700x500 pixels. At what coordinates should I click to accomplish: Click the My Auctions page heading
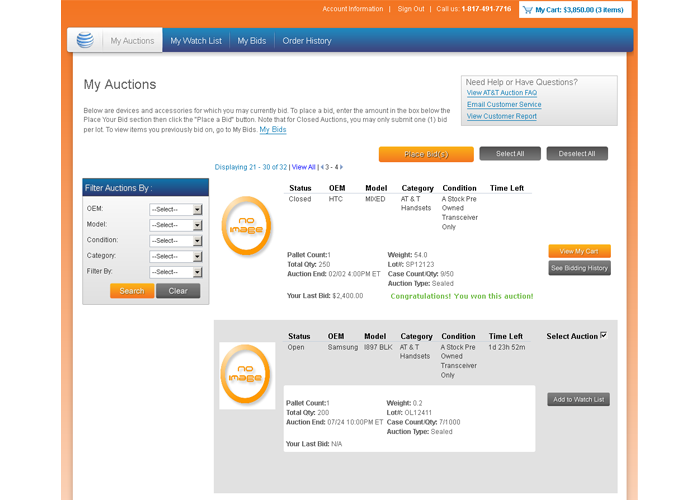click(120, 84)
